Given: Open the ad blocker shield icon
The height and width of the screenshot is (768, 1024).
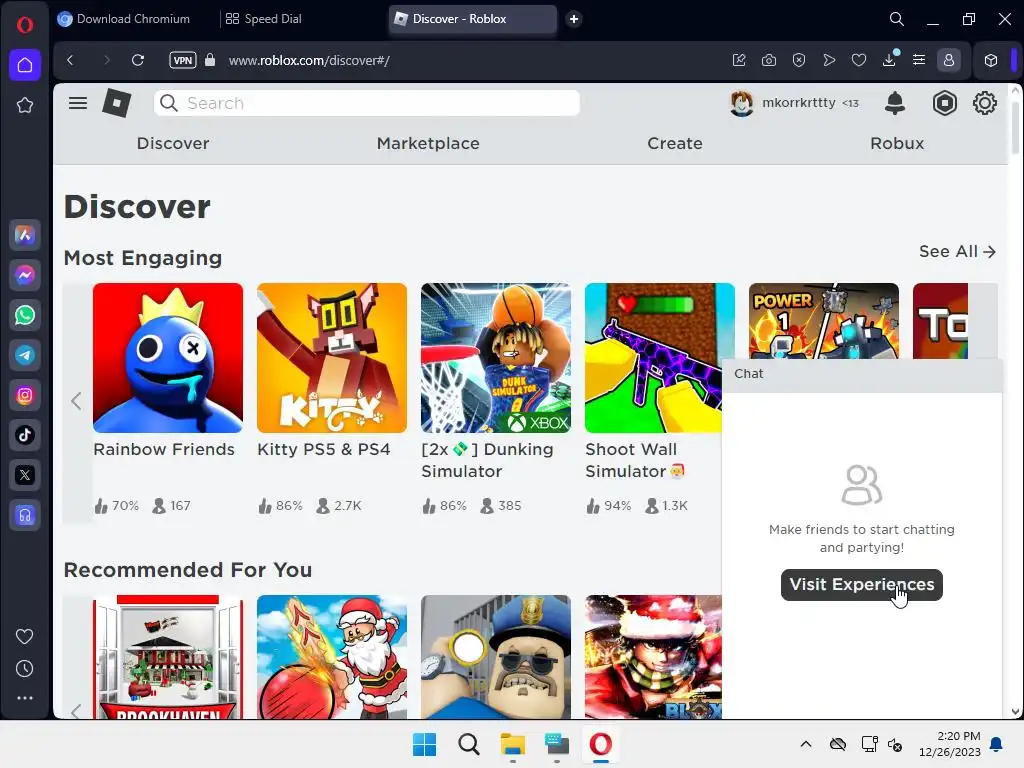Looking at the screenshot, I should click(799, 60).
